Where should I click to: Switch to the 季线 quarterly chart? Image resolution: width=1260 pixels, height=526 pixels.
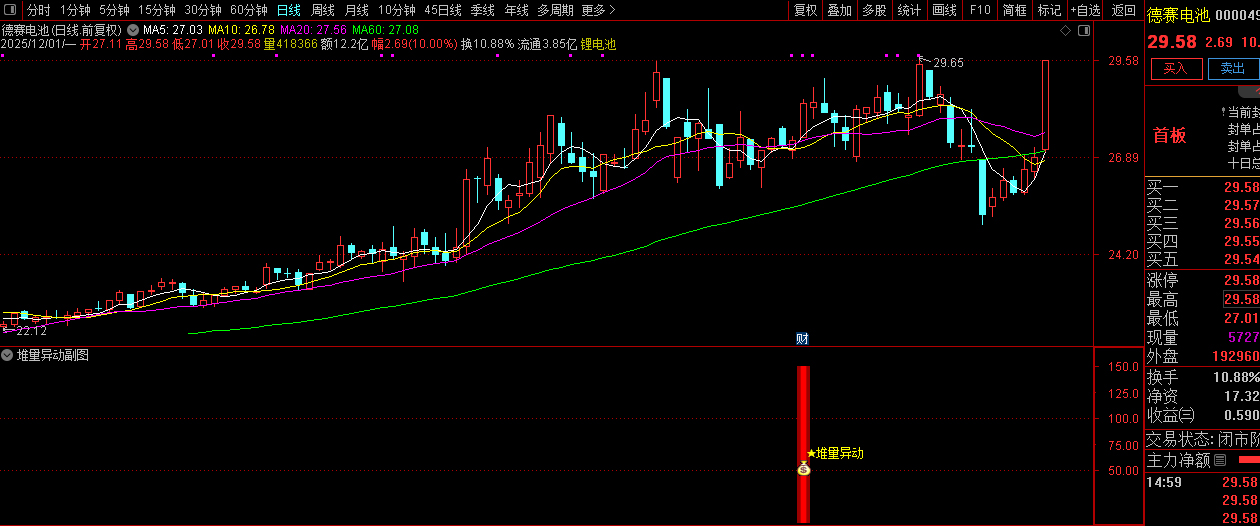pos(482,10)
